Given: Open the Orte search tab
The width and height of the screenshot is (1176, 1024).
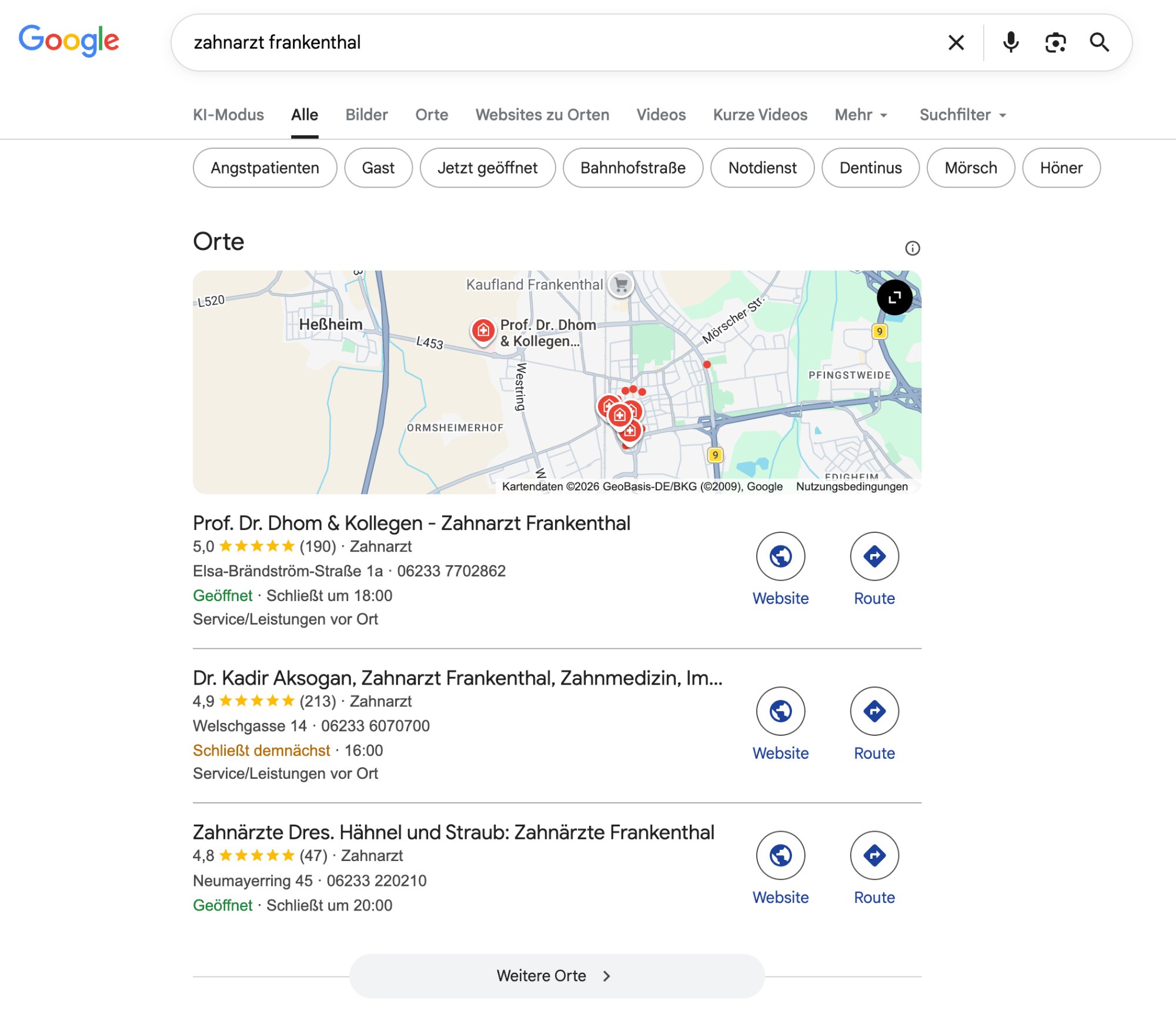Looking at the screenshot, I should click(x=432, y=115).
